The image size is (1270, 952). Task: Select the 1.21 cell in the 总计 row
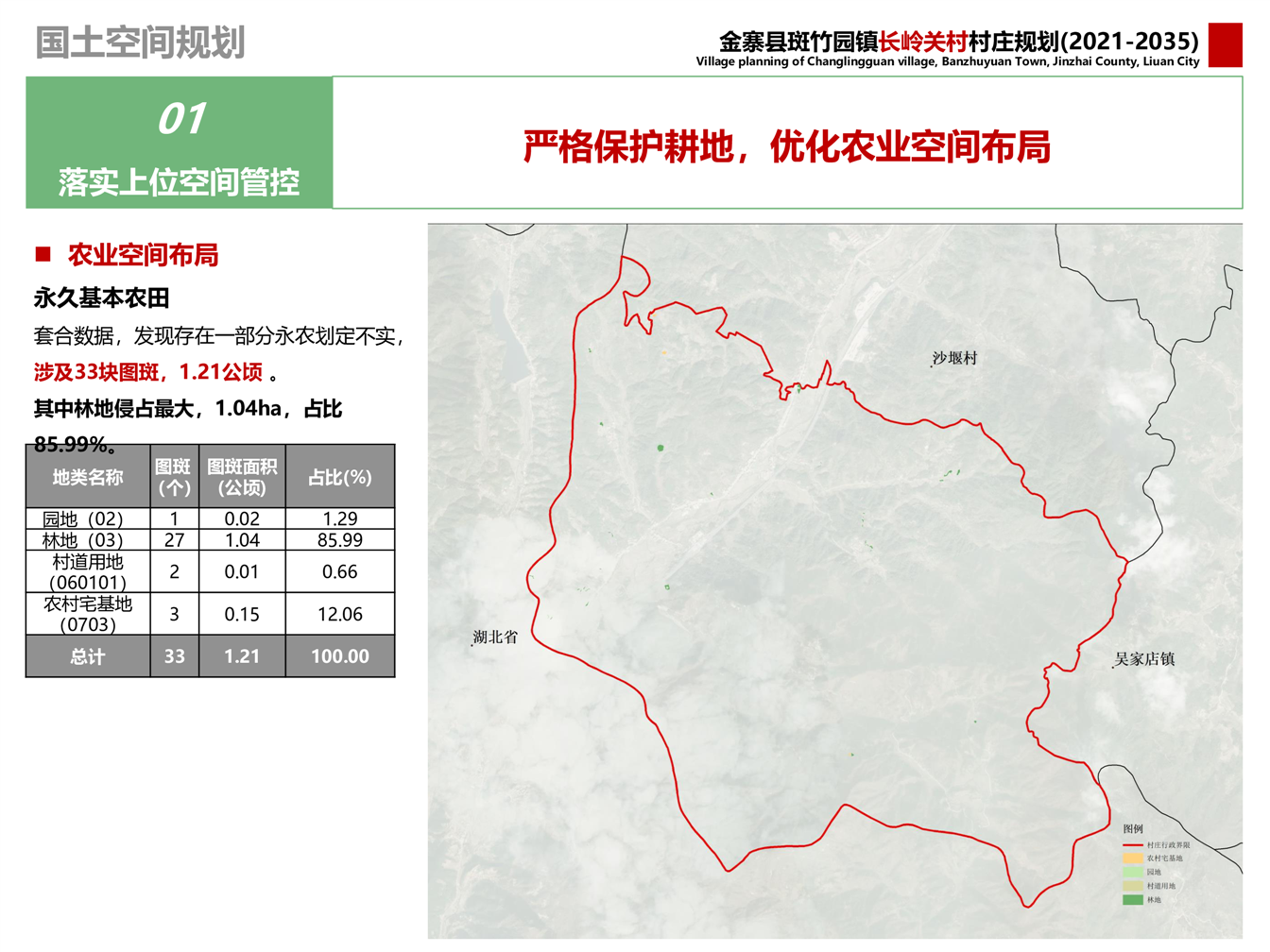pyautogui.click(x=242, y=656)
